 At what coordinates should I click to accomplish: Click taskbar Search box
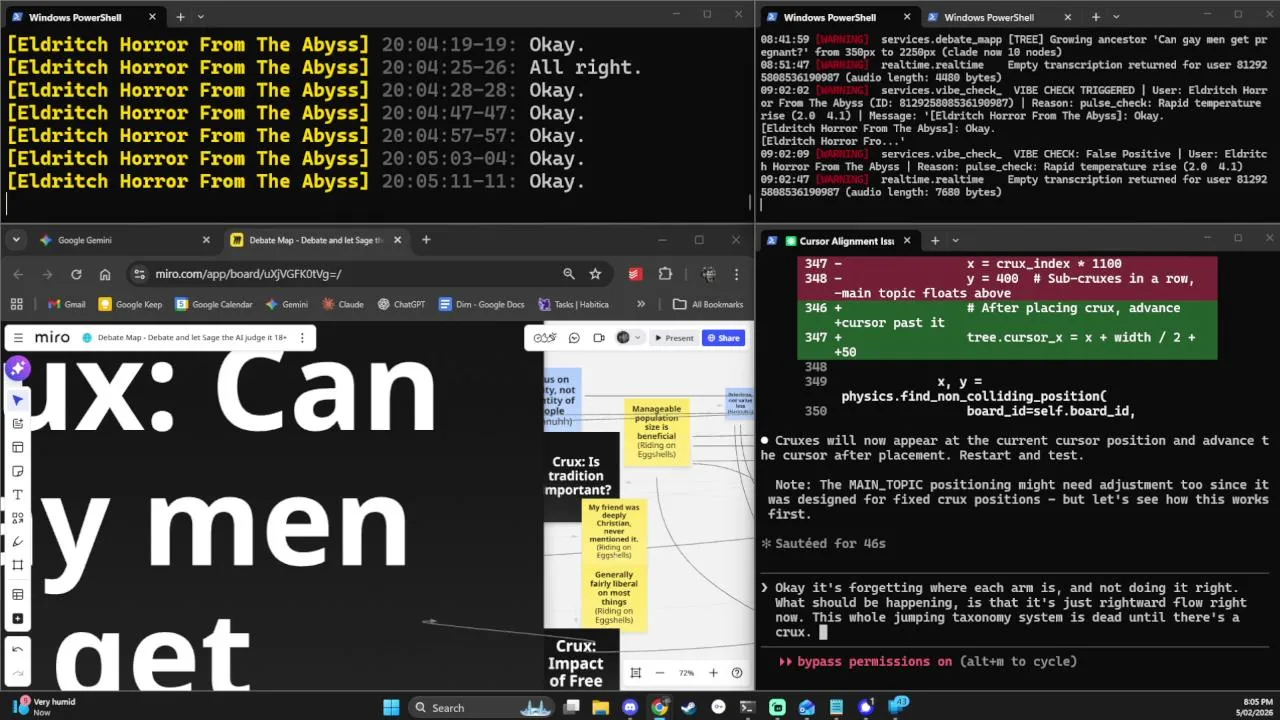point(482,707)
